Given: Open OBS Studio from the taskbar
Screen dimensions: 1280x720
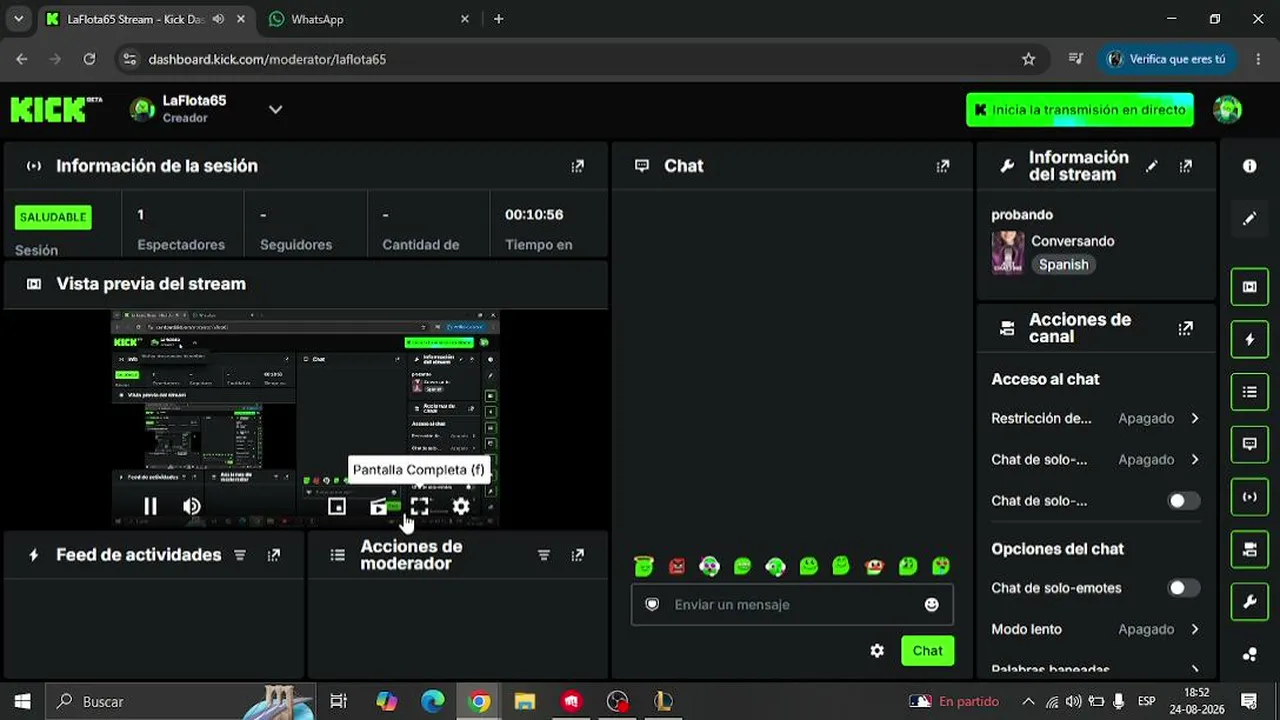Looking at the screenshot, I should (x=617, y=702).
